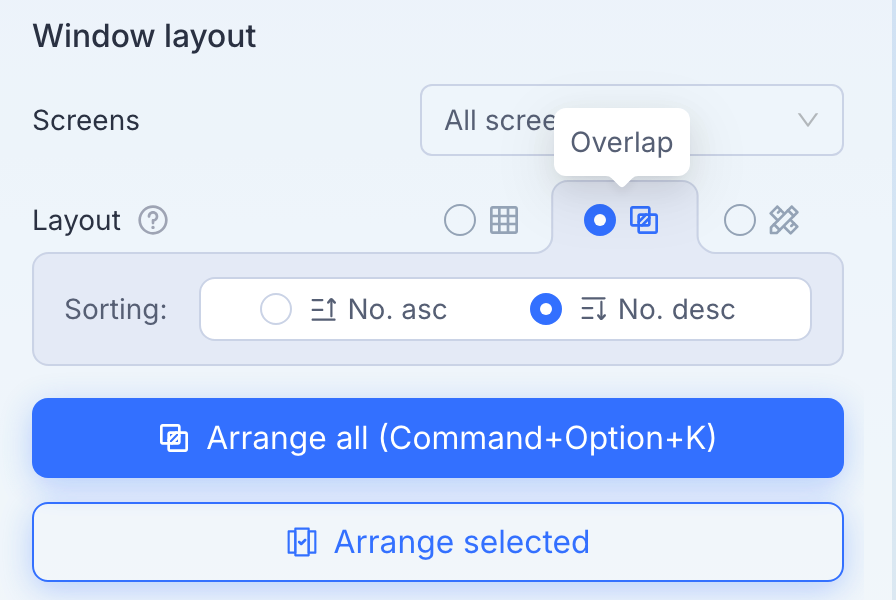Click the "No. desc" text label
This screenshot has width=896, height=600.
(x=677, y=310)
